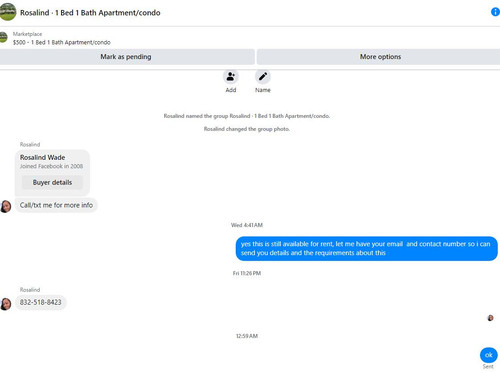Click Rosalind's avatar next to phone number
The width and height of the screenshot is (500, 373).
(x=6, y=304)
